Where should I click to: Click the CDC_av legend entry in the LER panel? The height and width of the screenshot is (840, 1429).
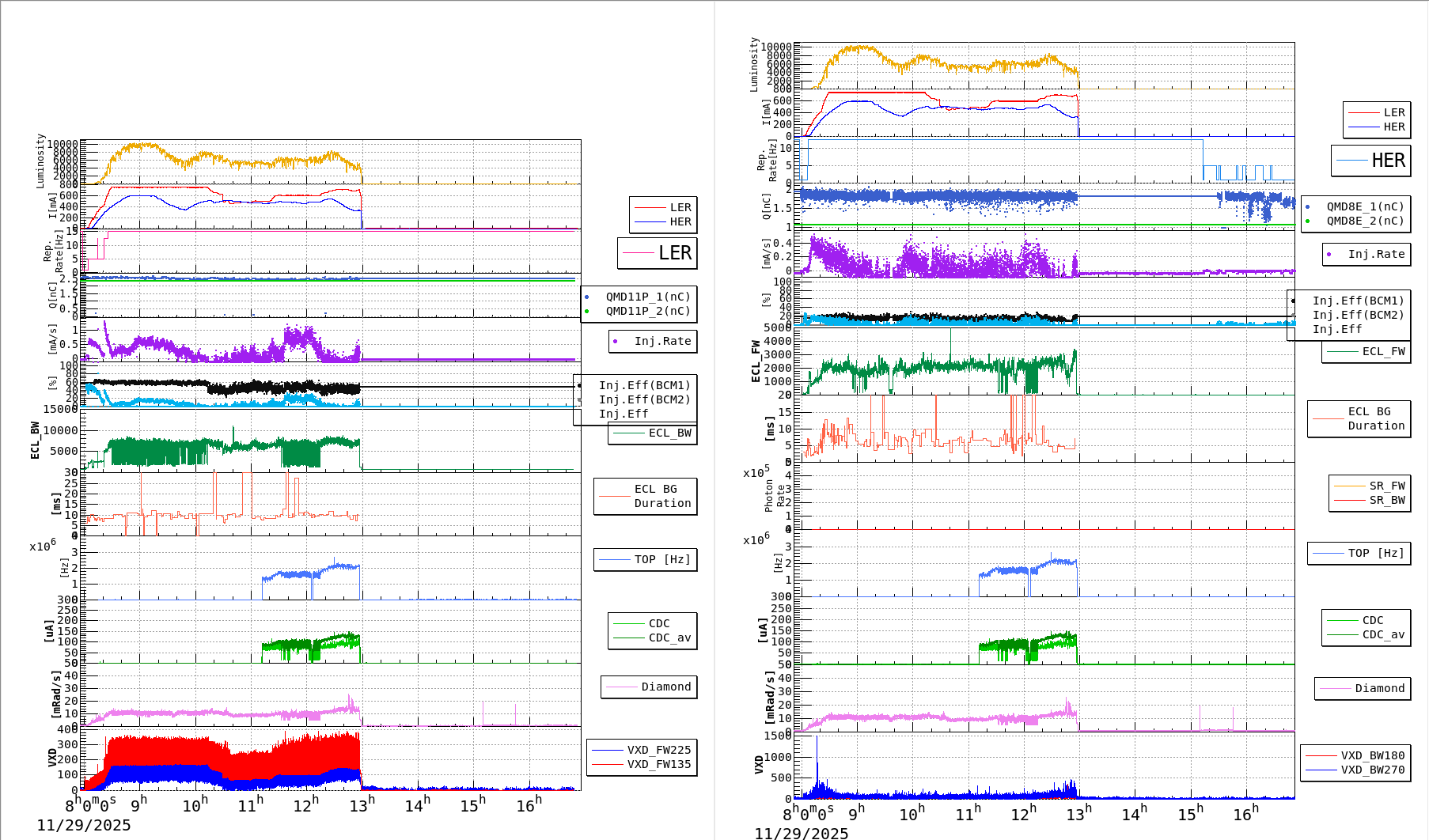(669, 638)
